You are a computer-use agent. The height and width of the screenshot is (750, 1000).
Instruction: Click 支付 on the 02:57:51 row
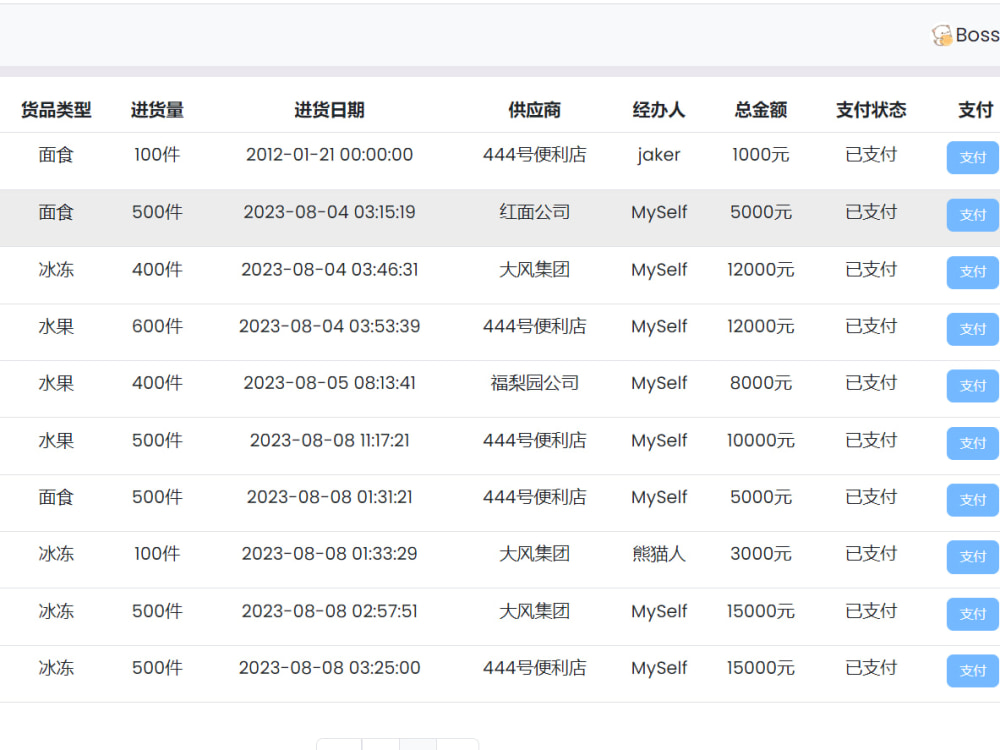coord(973,614)
